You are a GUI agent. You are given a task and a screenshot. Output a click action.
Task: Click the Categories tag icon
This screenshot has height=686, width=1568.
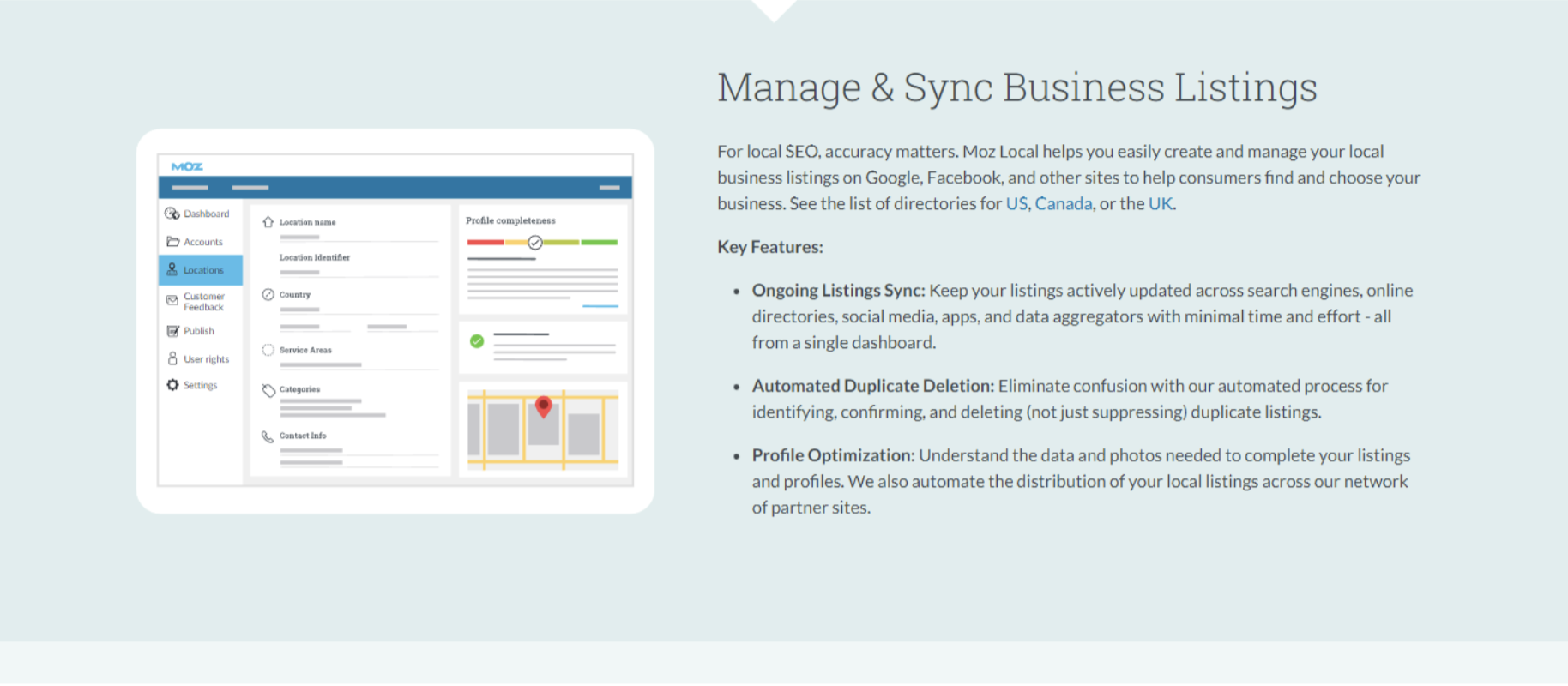[268, 390]
